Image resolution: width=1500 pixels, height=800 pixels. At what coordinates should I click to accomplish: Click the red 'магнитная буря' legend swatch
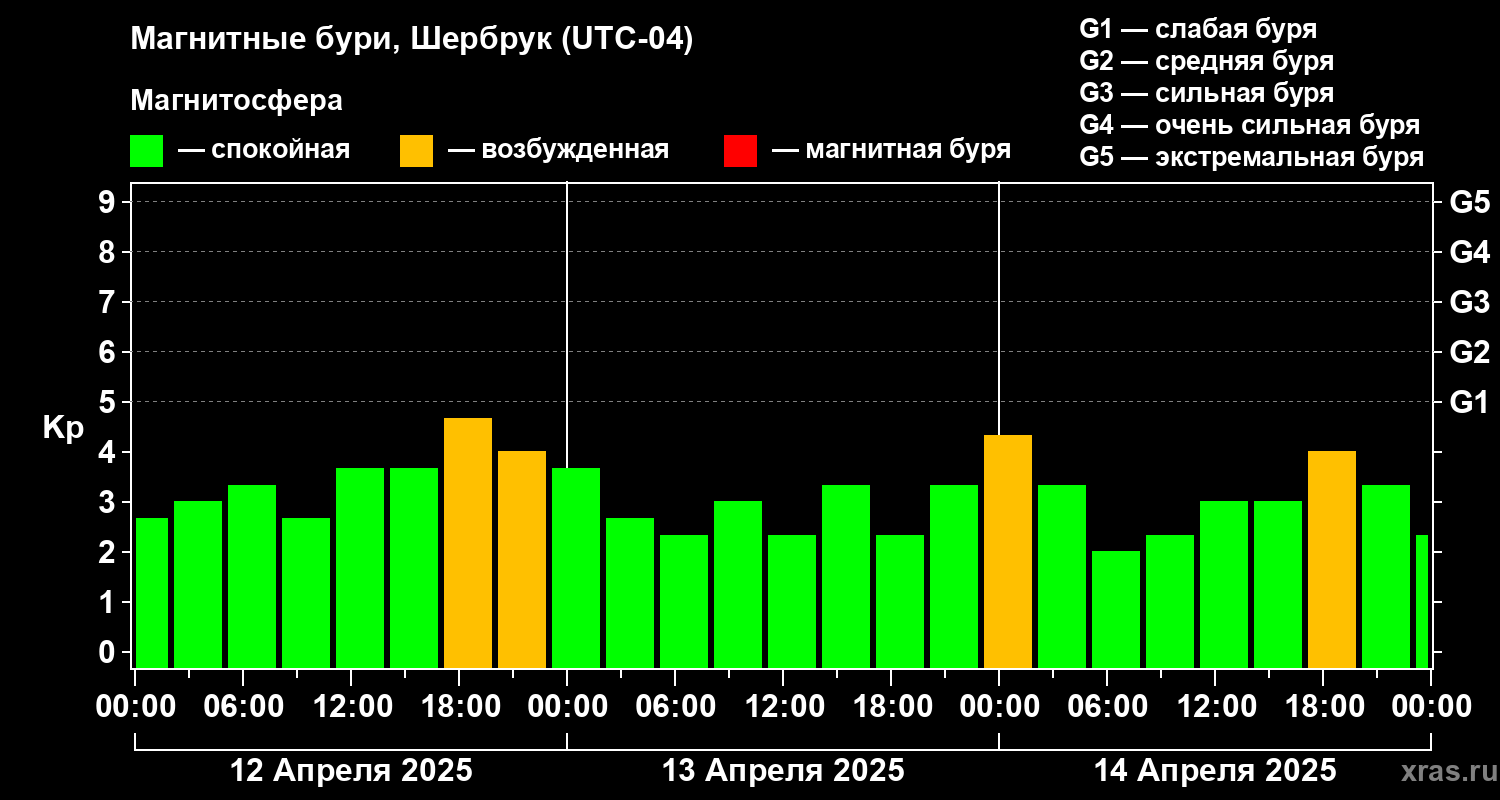click(740, 150)
